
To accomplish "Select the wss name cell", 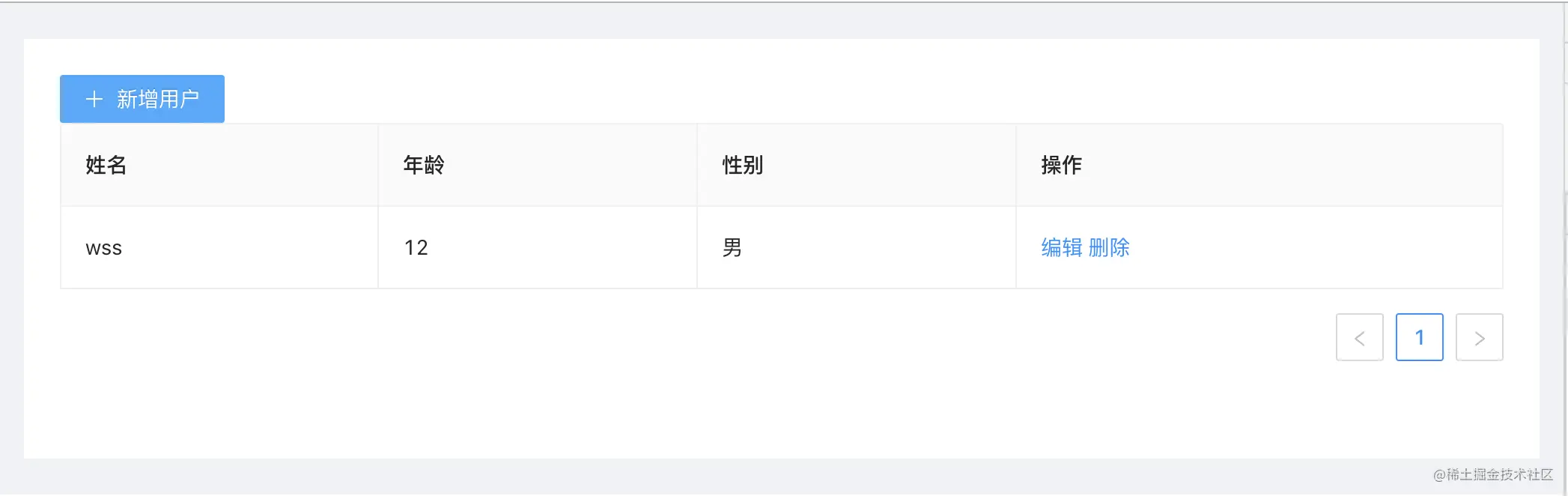I will click(x=104, y=248).
